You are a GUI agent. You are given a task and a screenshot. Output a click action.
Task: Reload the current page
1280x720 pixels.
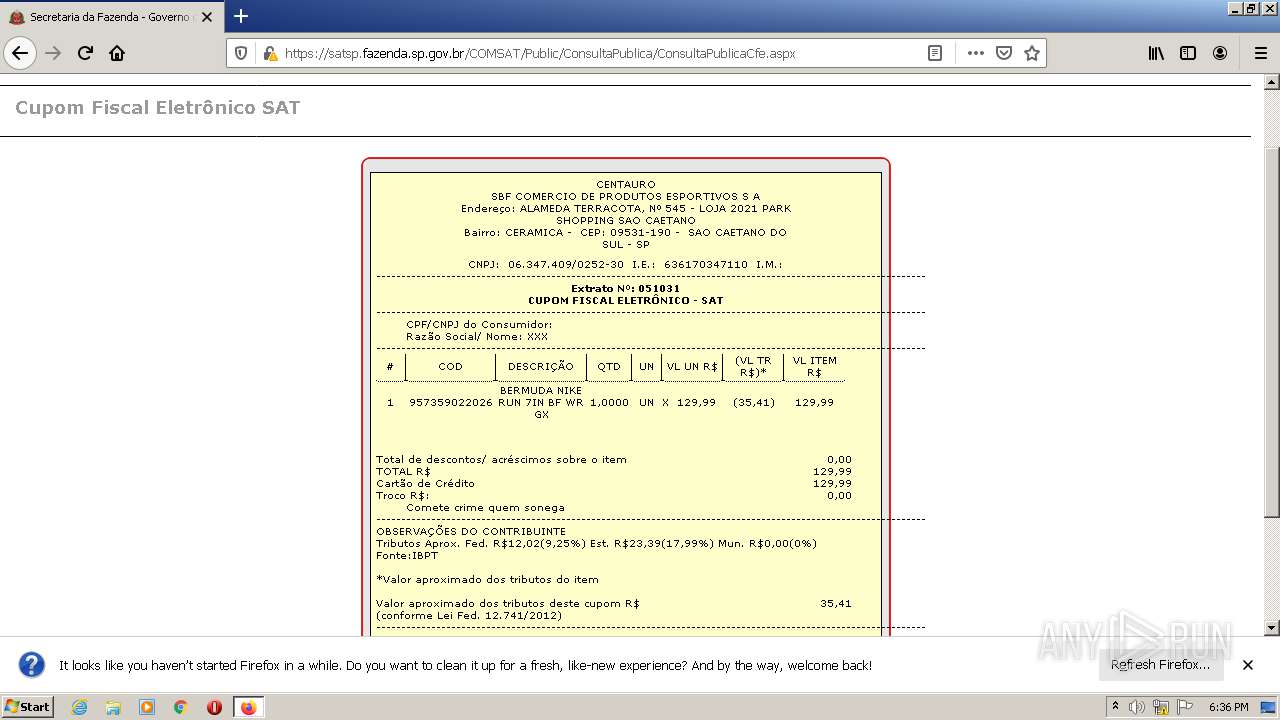pos(85,53)
